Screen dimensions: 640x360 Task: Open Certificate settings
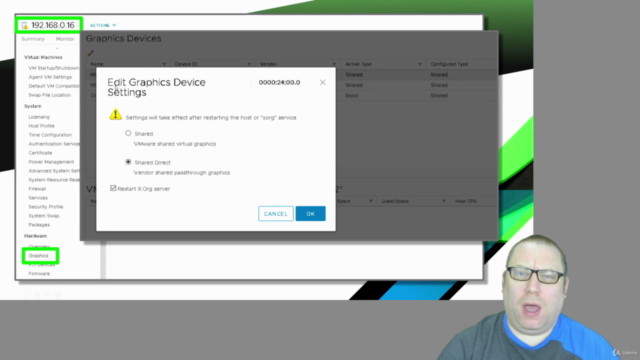tap(40, 153)
